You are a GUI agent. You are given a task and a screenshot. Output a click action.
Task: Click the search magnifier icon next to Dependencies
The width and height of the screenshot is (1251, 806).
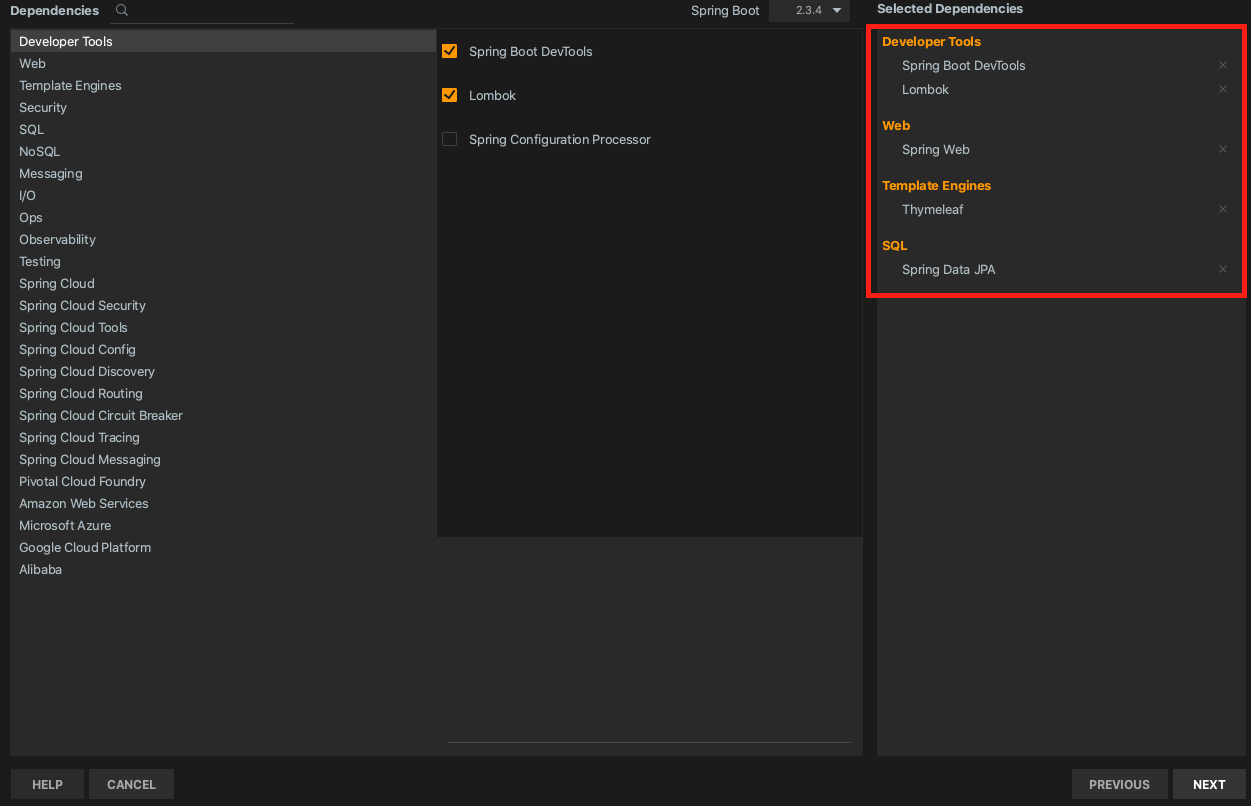(x=122, y=10)
